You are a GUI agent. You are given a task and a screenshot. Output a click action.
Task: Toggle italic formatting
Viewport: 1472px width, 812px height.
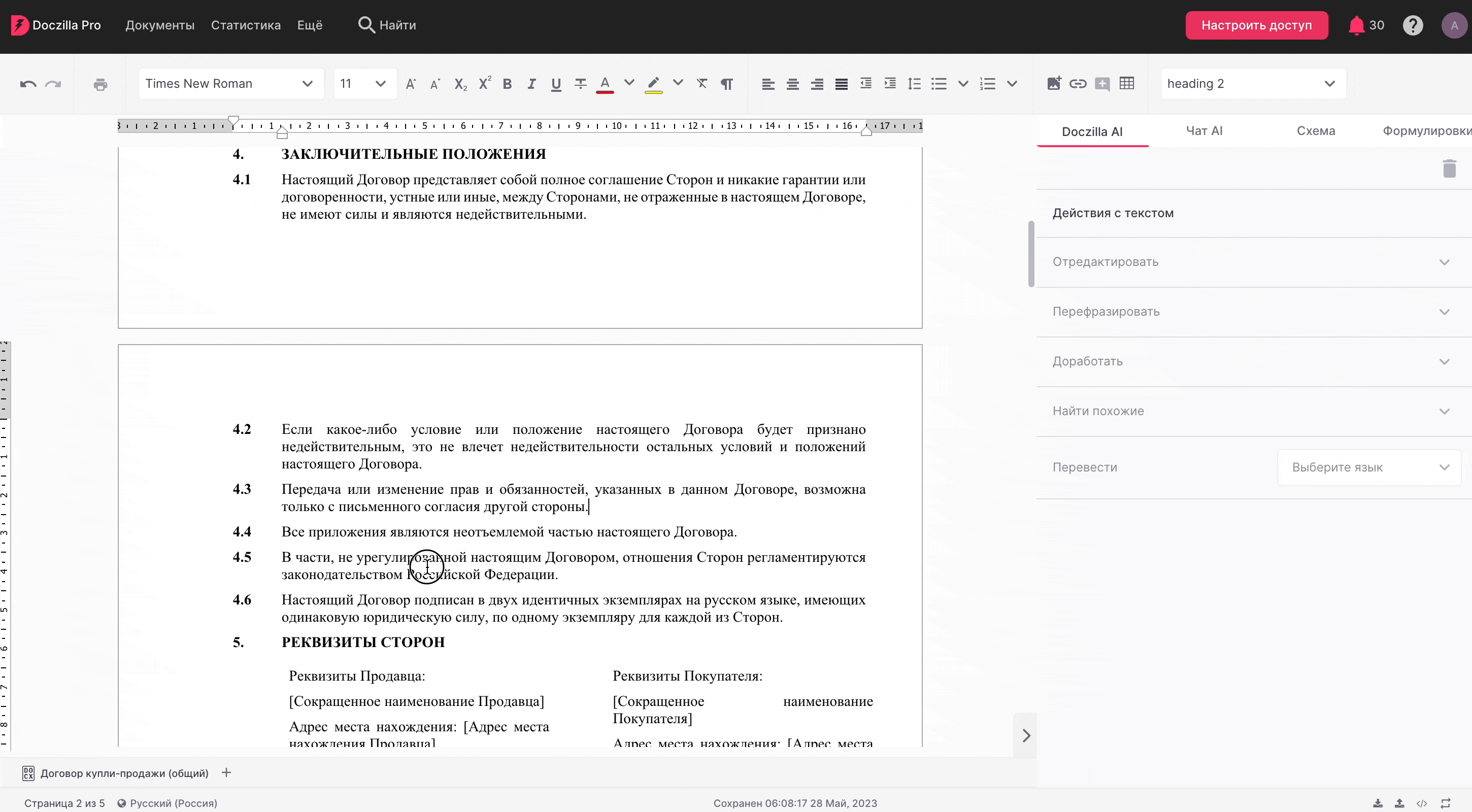click(531, 84)
